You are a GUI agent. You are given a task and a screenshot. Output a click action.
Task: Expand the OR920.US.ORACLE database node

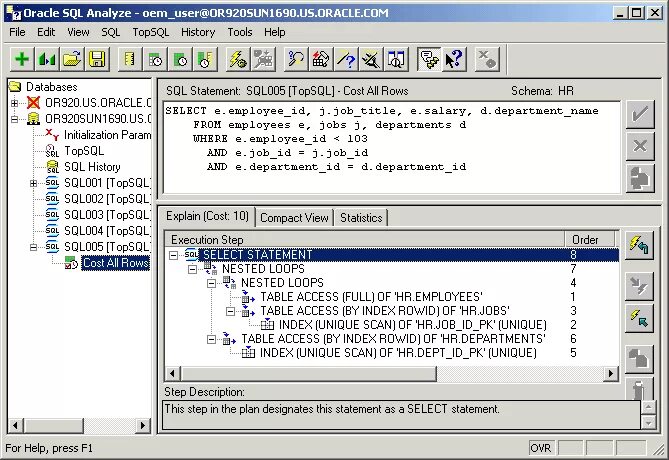[14, 103]
